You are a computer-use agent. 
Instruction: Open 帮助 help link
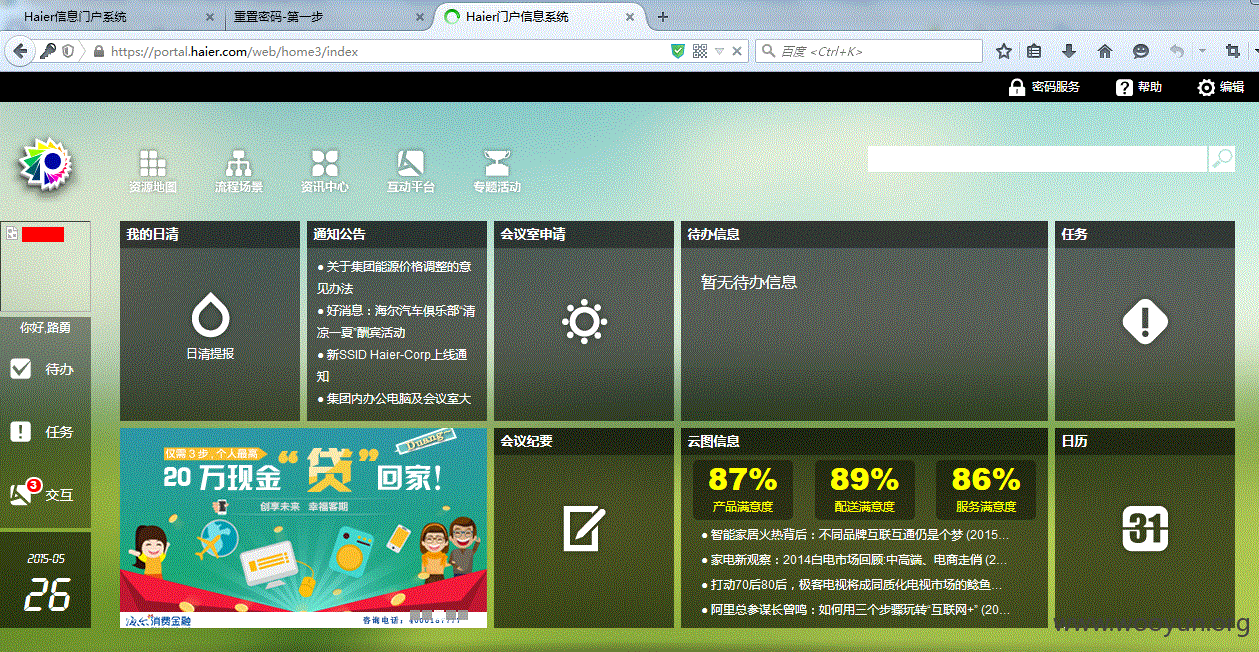tap(1139, 87)
